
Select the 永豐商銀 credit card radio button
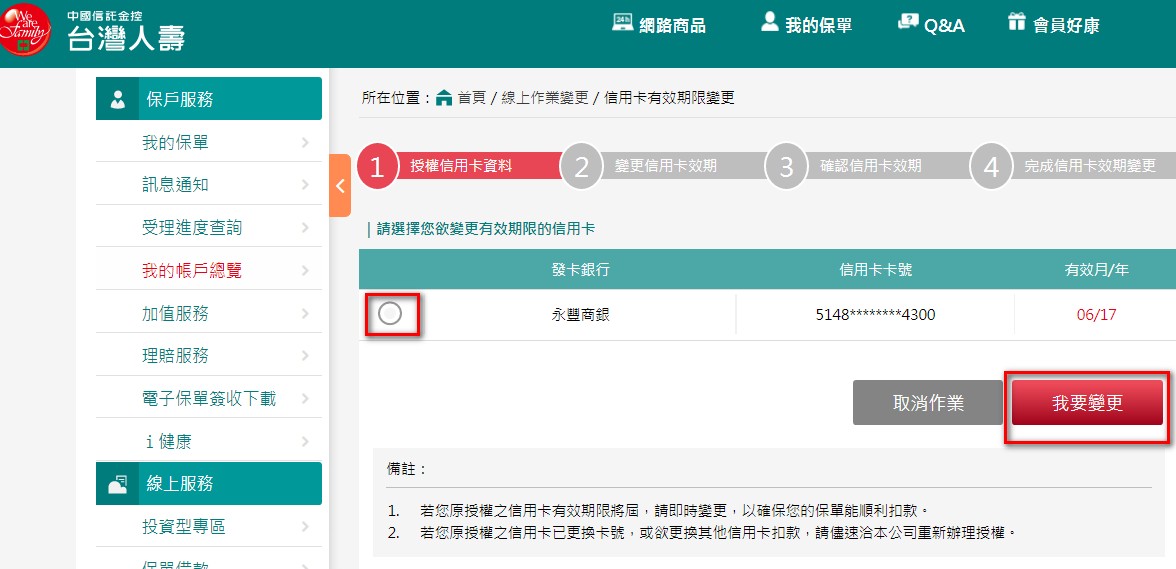[x=390, y=314]
